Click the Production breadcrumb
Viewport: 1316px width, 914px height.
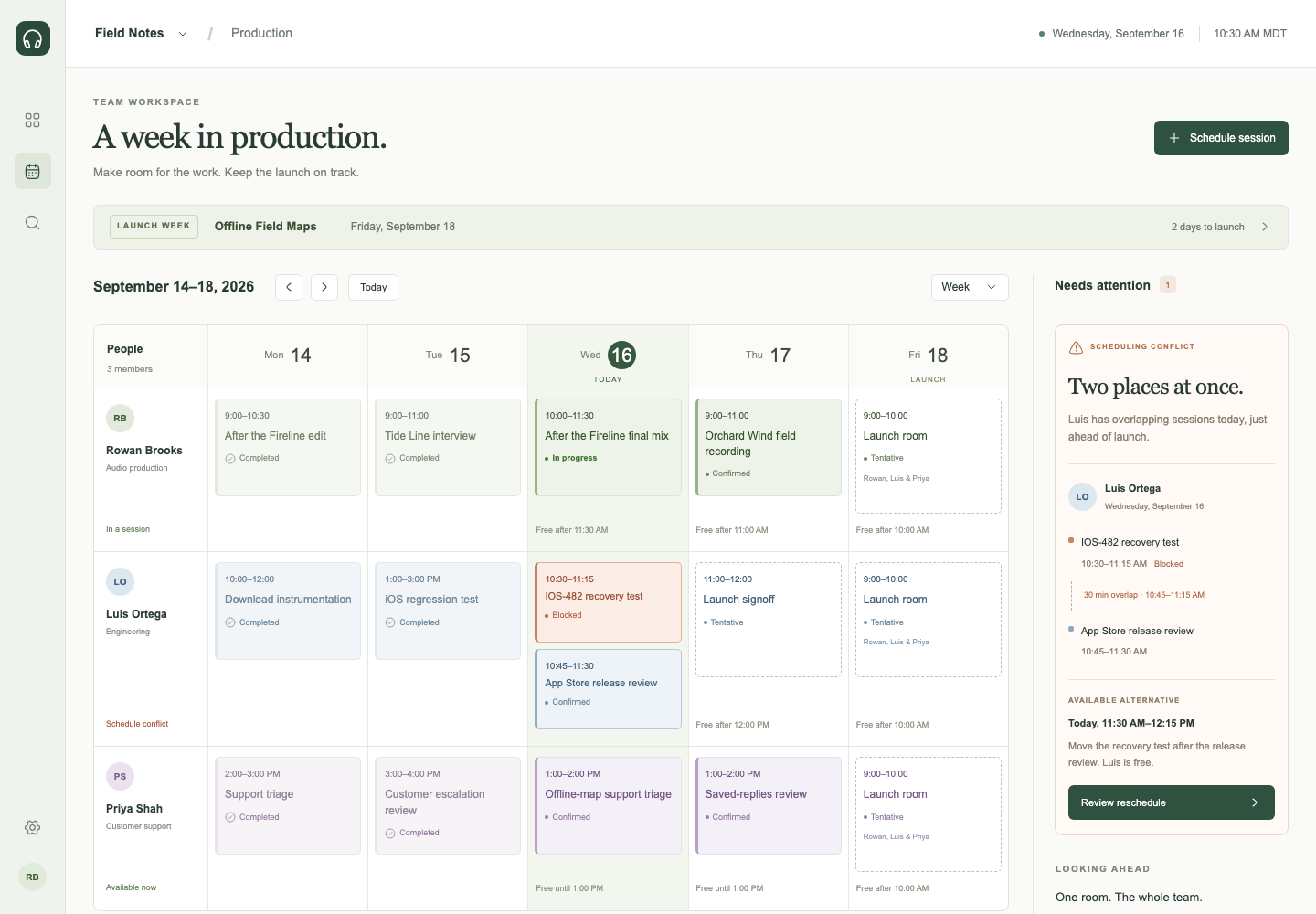261,33
